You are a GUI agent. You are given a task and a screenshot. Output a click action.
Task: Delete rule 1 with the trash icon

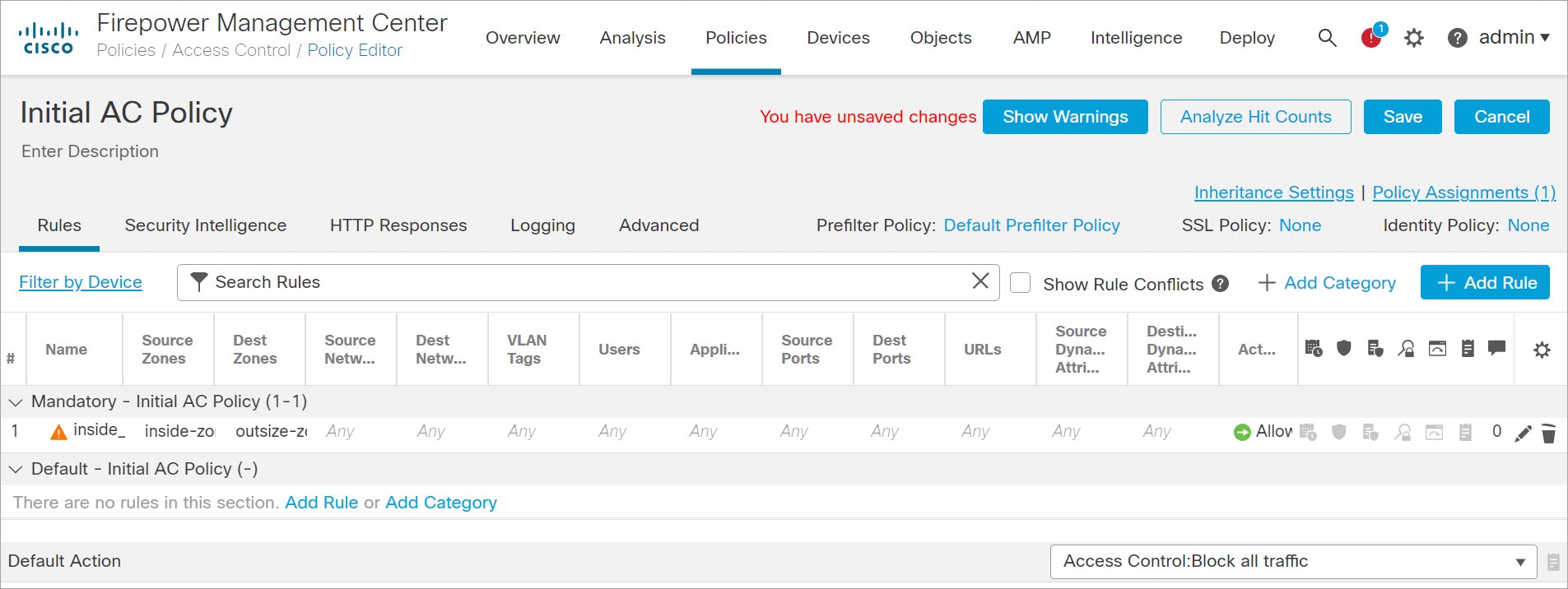coord(1548,434)
